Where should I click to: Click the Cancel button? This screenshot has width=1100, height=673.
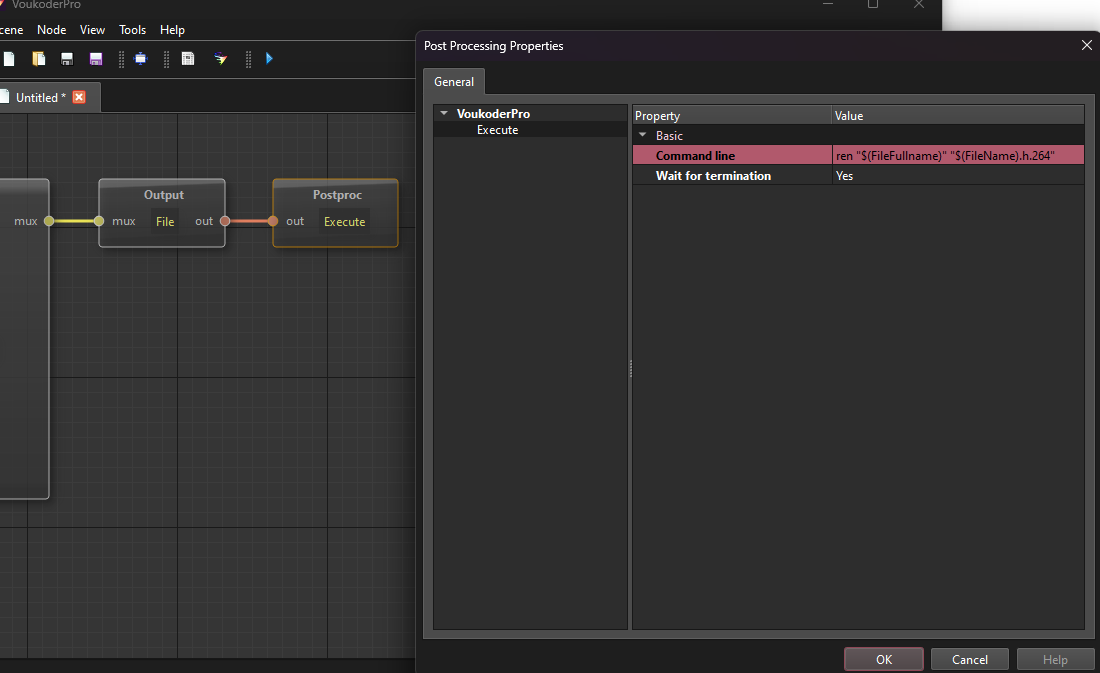pyautogui.click(x=969, y=659)
